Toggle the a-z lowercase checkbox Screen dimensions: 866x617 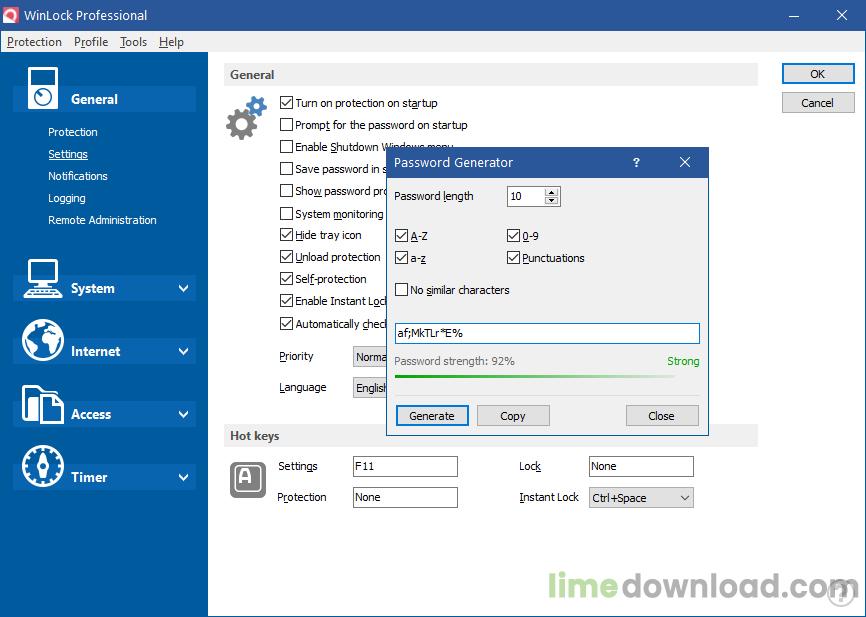pos(402,258)
